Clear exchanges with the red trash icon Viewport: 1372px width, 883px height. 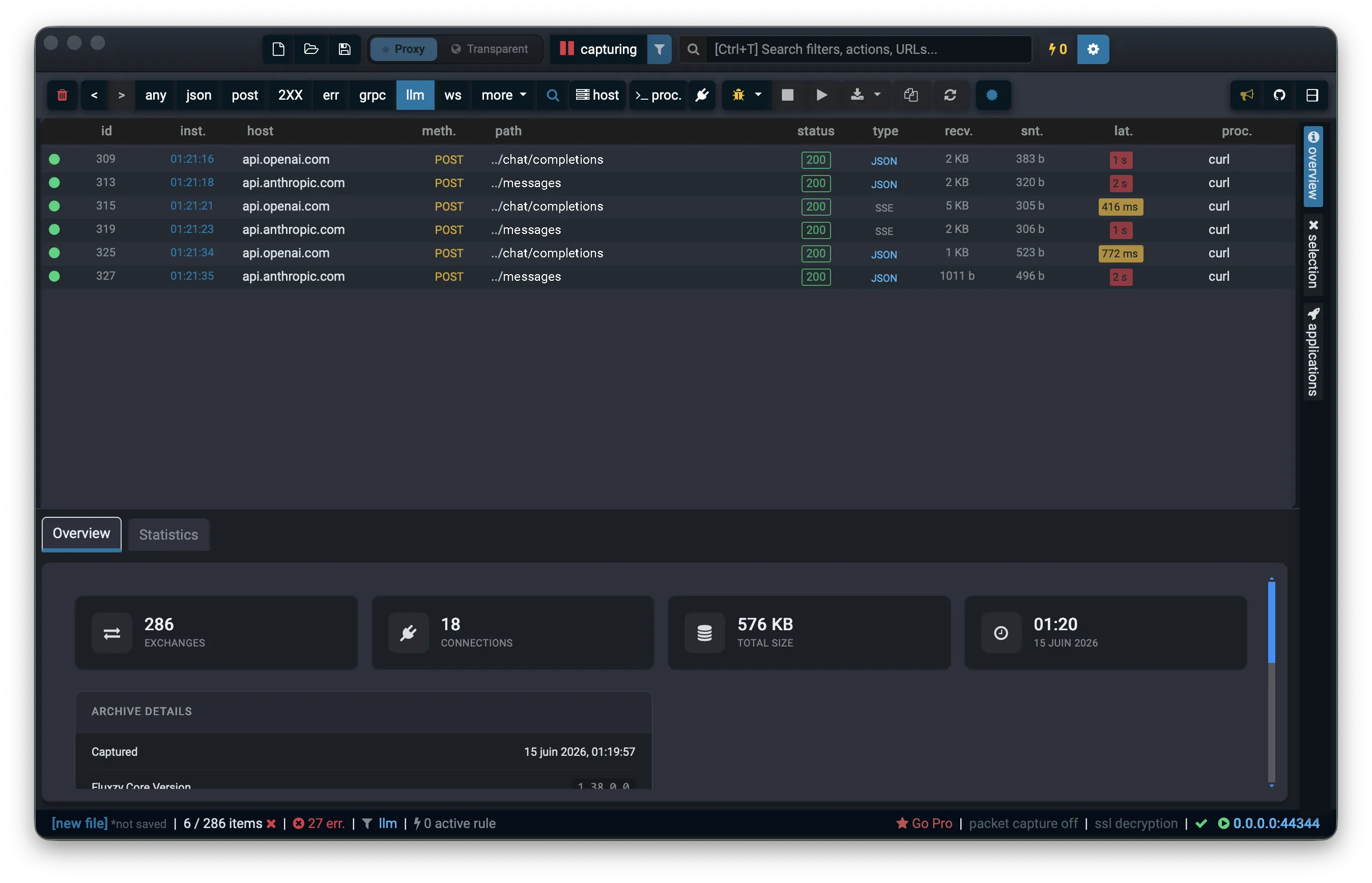(62, 95)
